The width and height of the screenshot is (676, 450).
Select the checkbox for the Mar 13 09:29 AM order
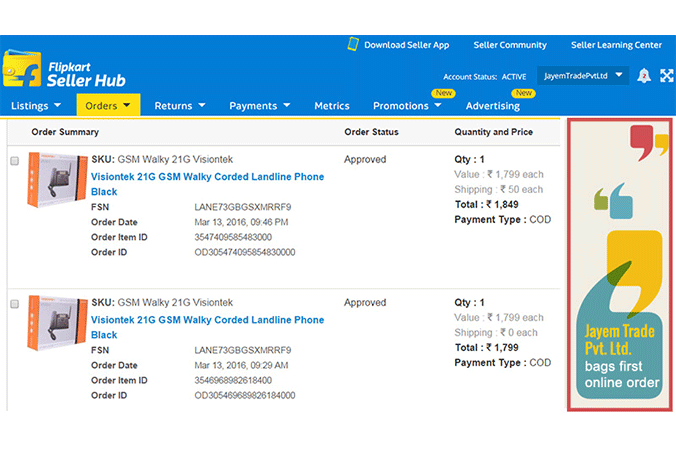pyautogui.click(x=15, y=304)
